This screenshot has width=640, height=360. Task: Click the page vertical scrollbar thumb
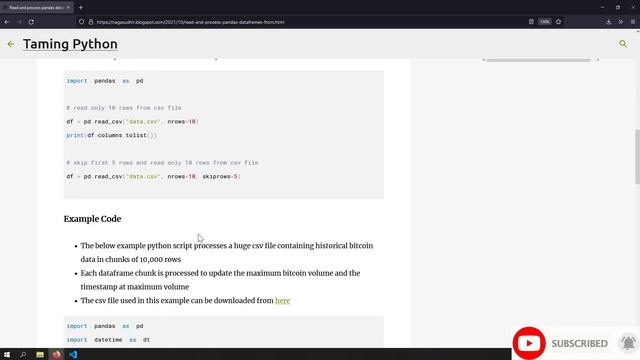(x=637, y=157)
